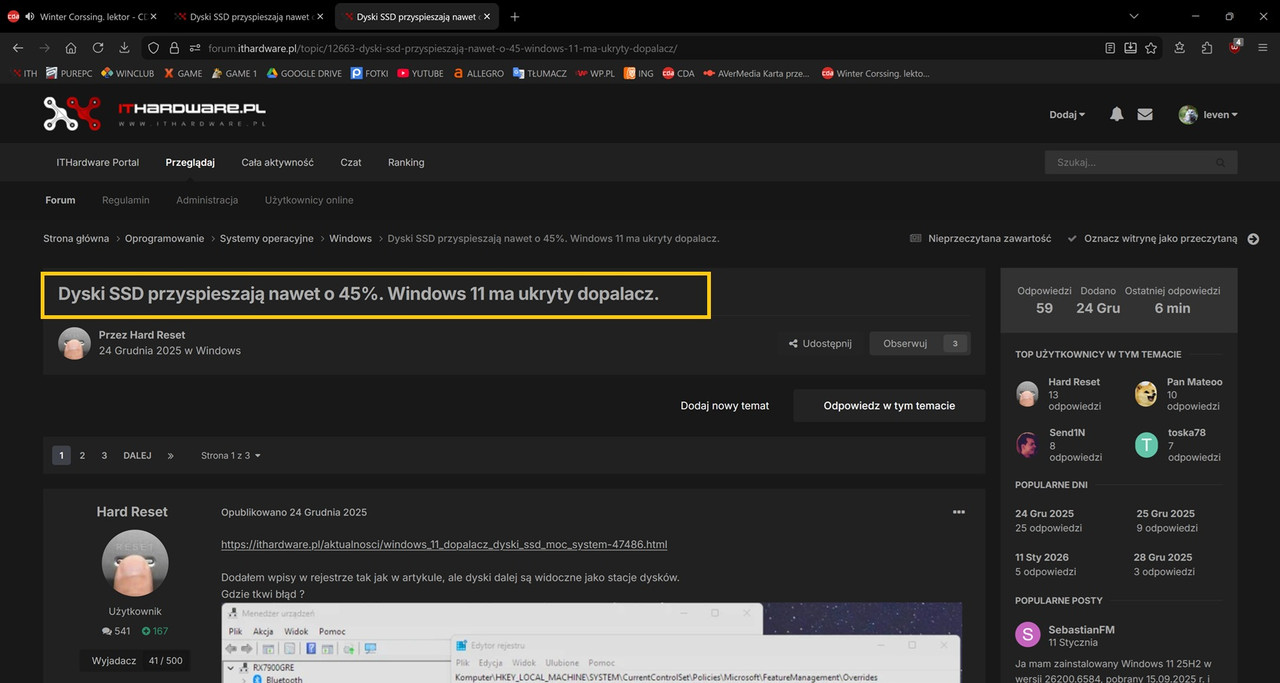Screen dimensions: 1280x683
Task: Toggle Obserwuj to follow topic
Action: pos(920,343)
